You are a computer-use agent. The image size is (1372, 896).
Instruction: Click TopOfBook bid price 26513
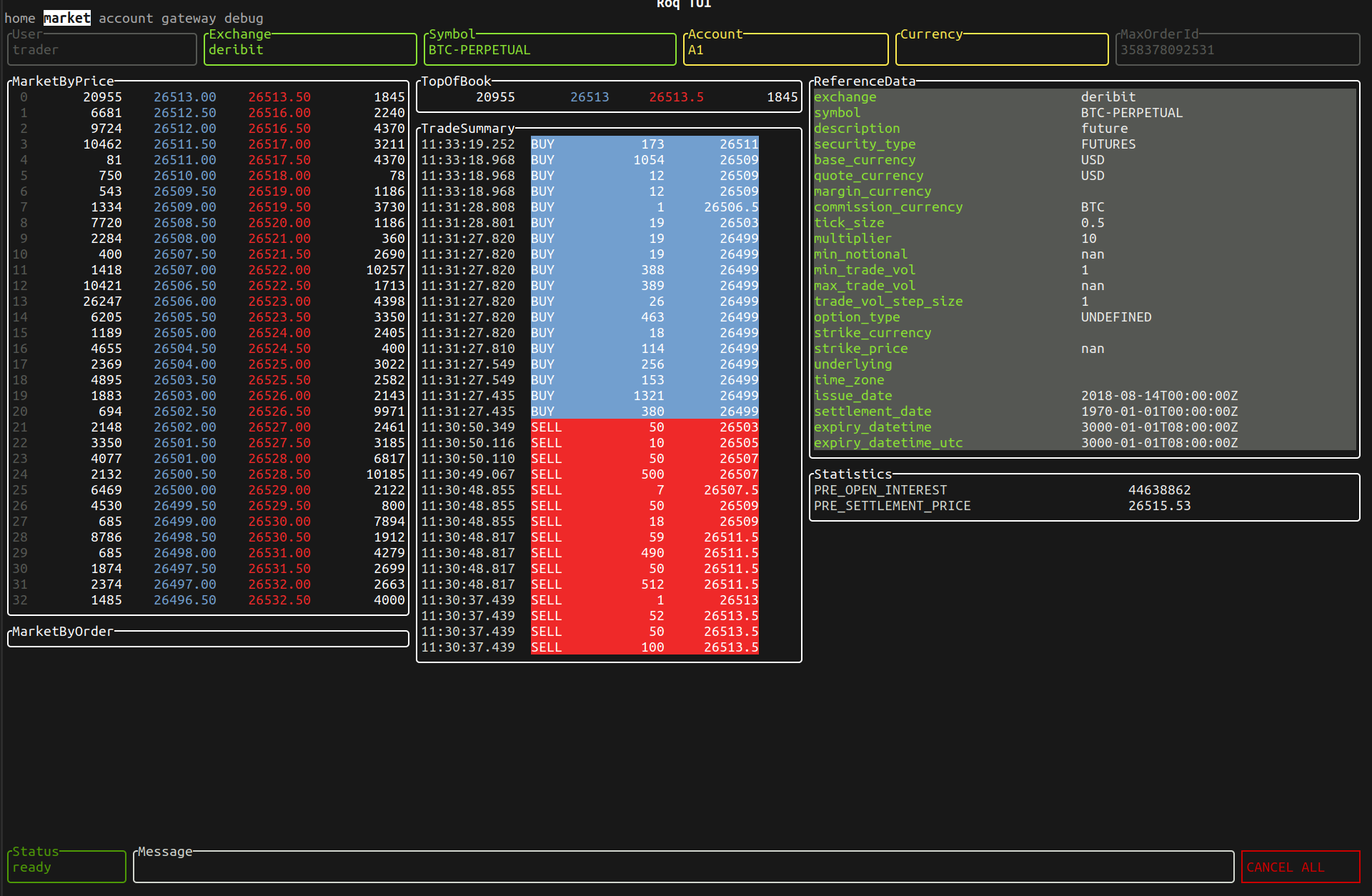[x=590, y=96]
